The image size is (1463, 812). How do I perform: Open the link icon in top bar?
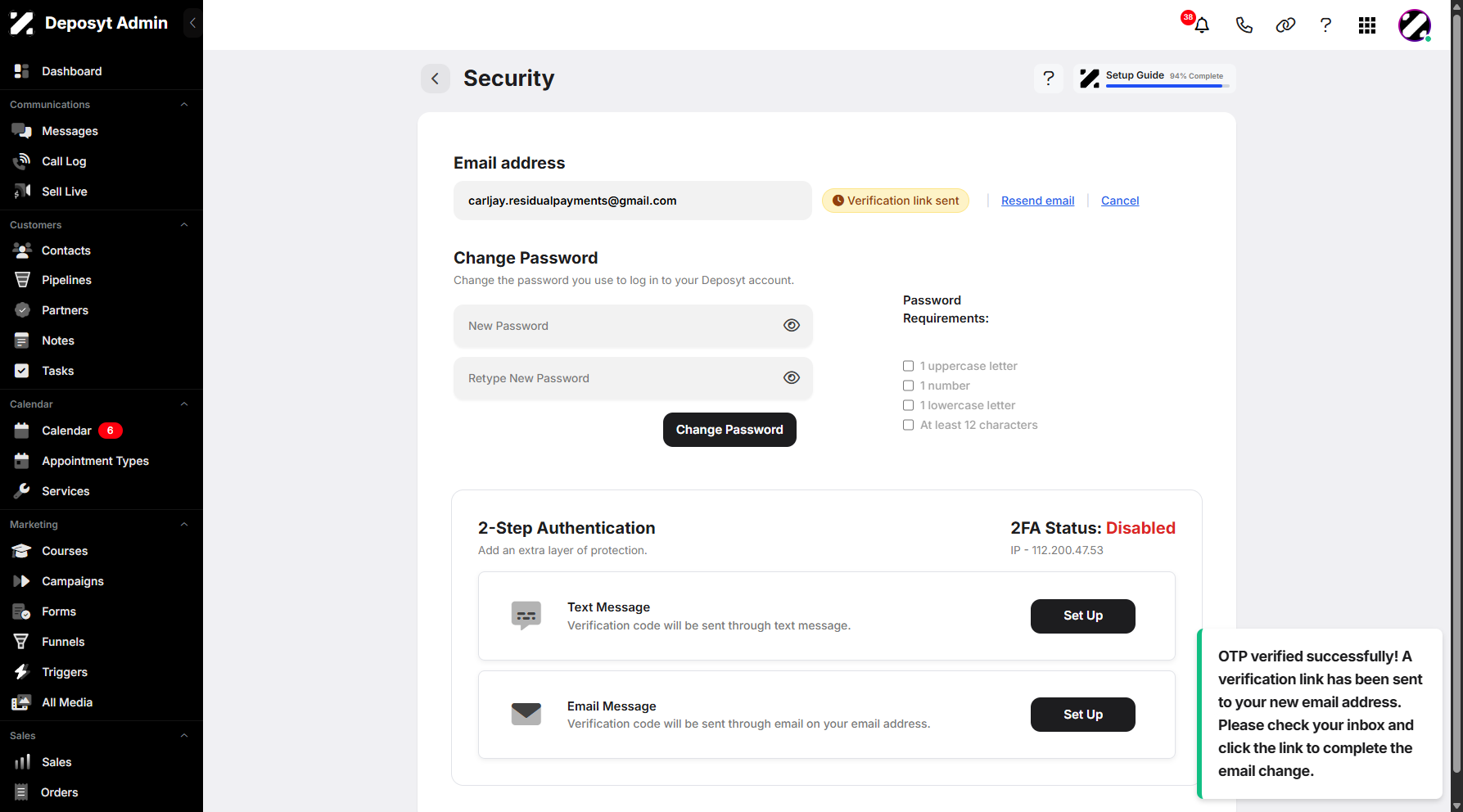pyautogui.click(x=1285, y=25)
